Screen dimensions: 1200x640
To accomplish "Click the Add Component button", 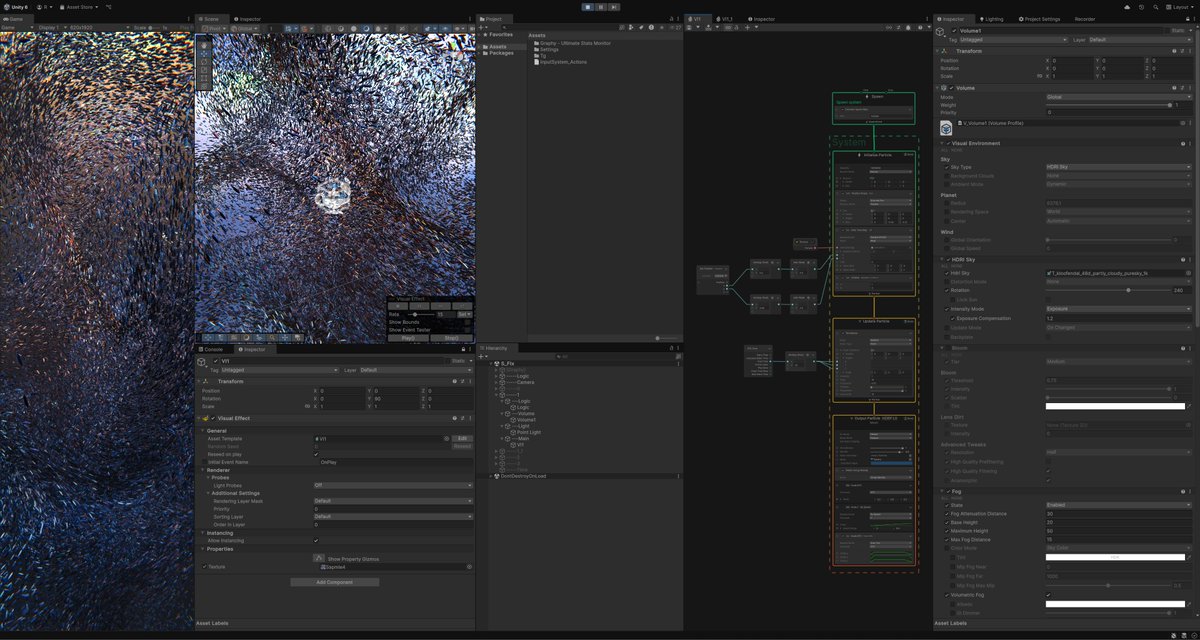I will tap(335, 582).
